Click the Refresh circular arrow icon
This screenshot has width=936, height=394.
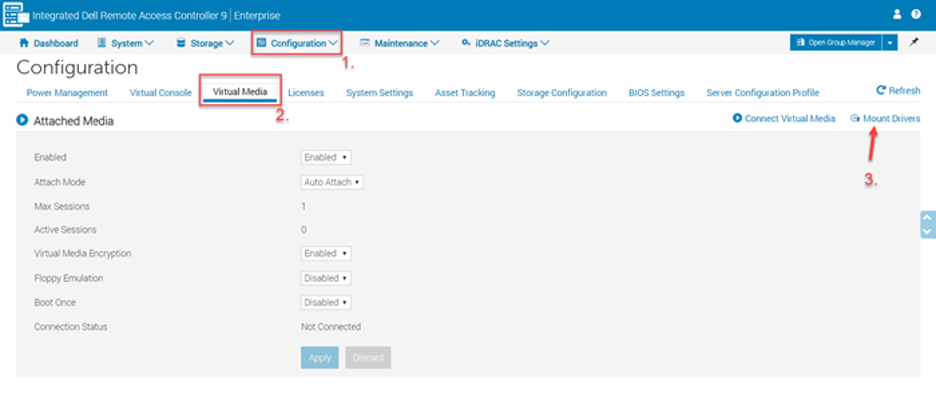coord(881,91)
